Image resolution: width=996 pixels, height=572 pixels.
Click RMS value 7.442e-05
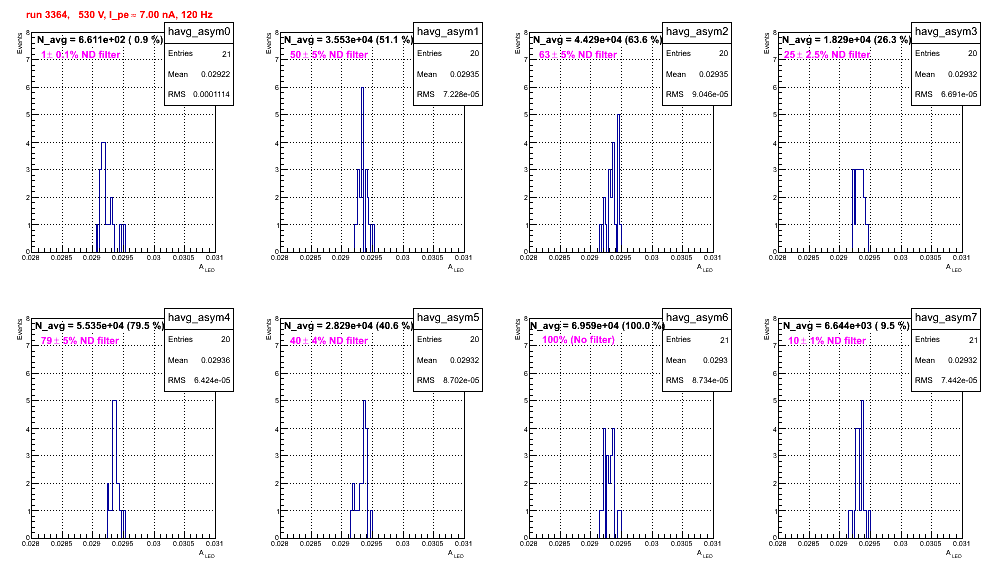pos(959,381)
